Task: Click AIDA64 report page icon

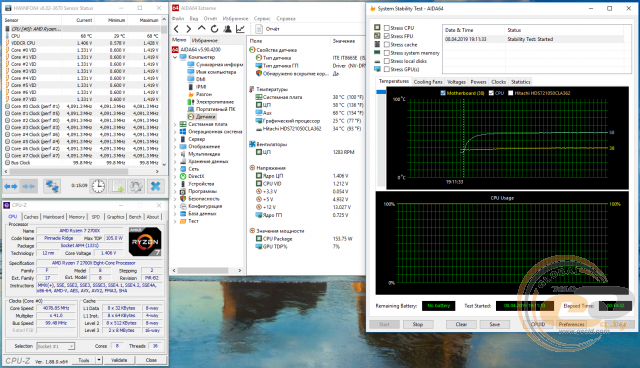Action: (259, 29)
